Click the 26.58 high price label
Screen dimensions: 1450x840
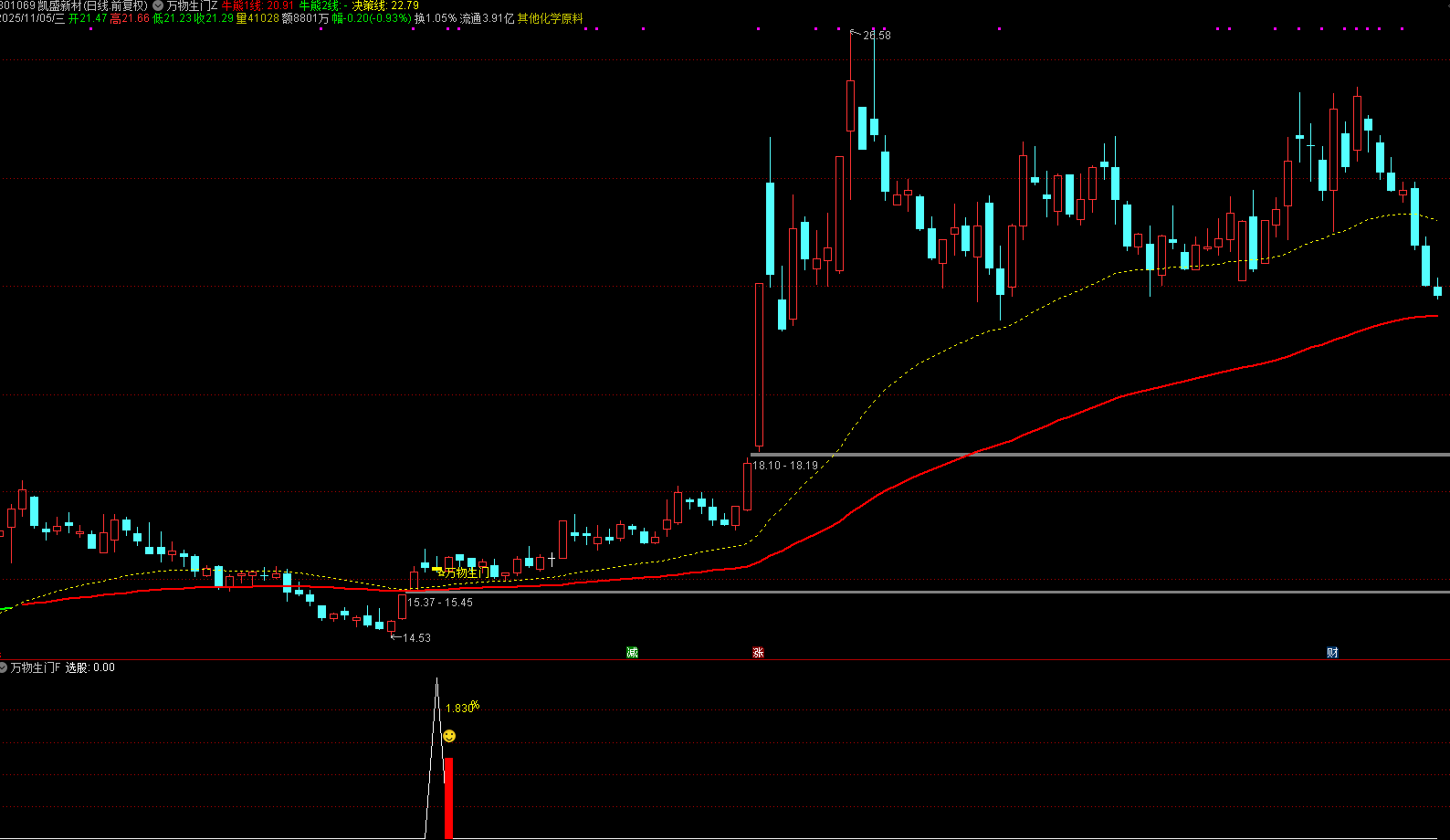pos(877,36)
